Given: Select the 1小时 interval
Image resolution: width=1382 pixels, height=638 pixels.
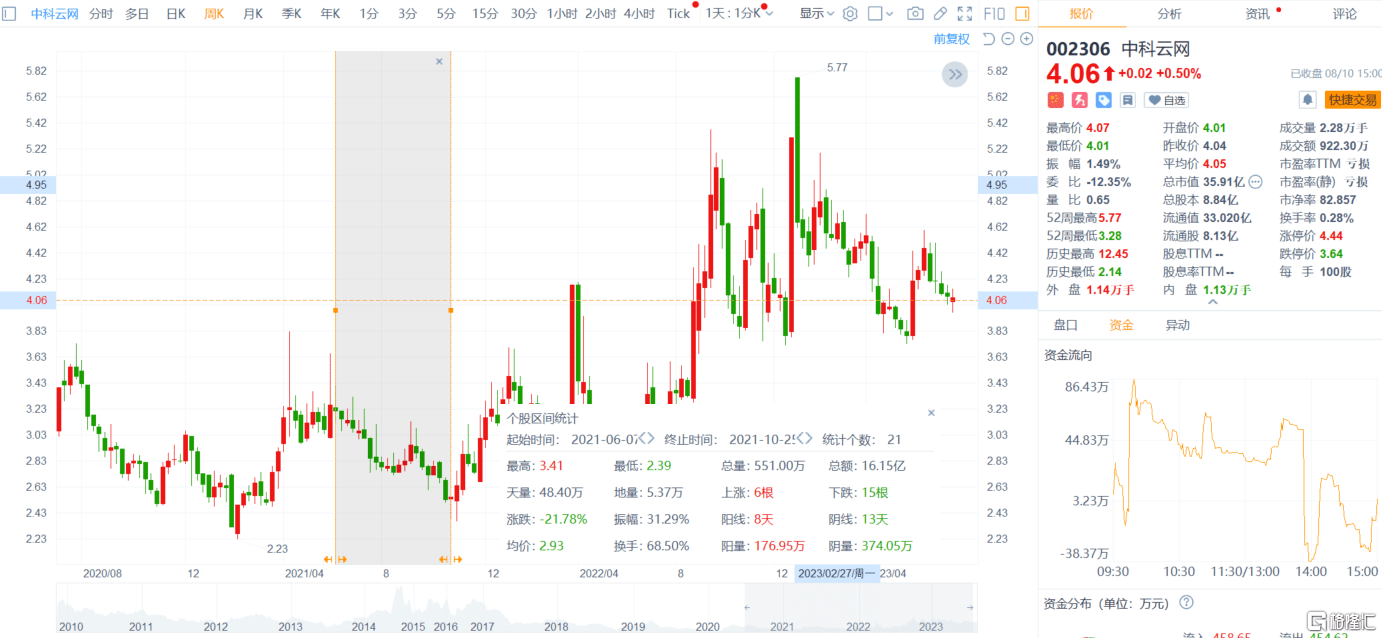Looking at the screenshot, I should (x=562, y=14).
